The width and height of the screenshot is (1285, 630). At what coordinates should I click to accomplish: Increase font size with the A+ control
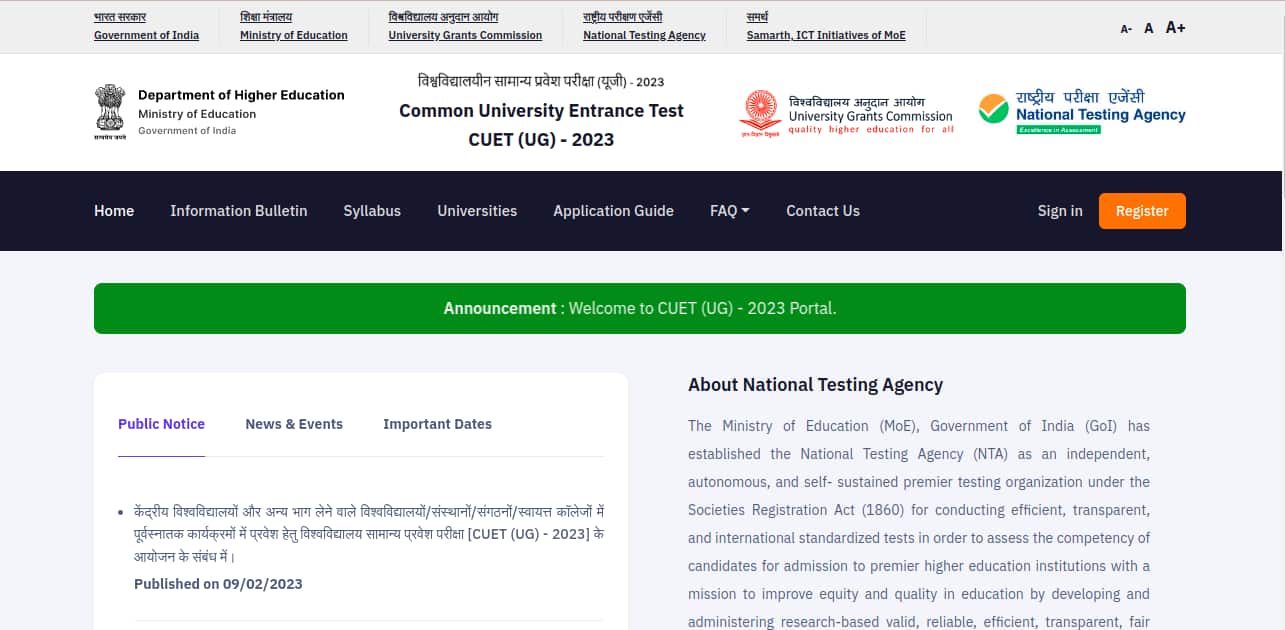1175,27
